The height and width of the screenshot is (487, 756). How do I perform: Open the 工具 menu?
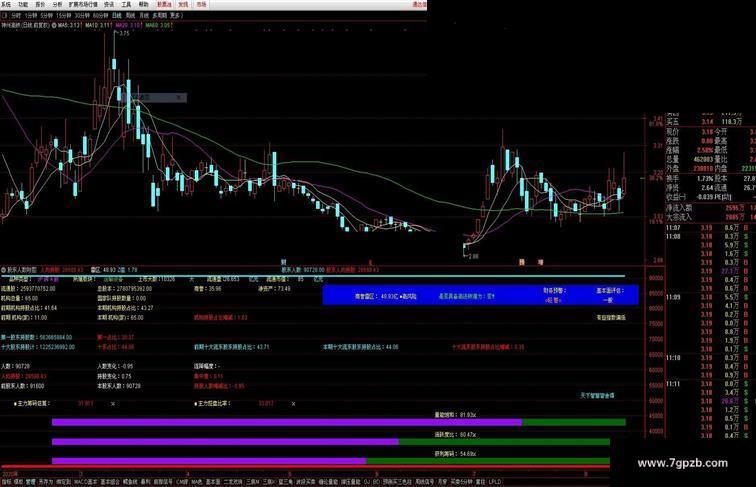(126, 4)
